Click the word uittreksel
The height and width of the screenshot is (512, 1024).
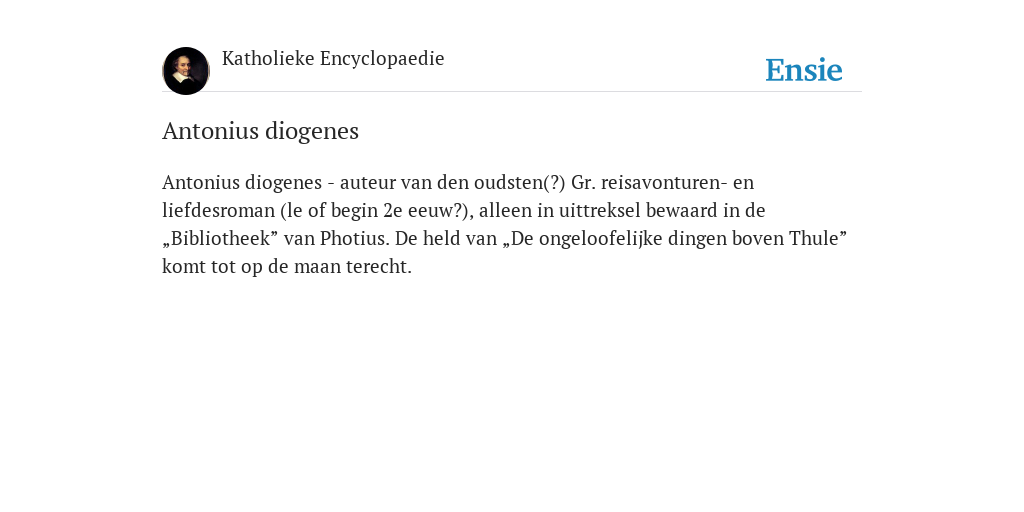click(600, 210)
